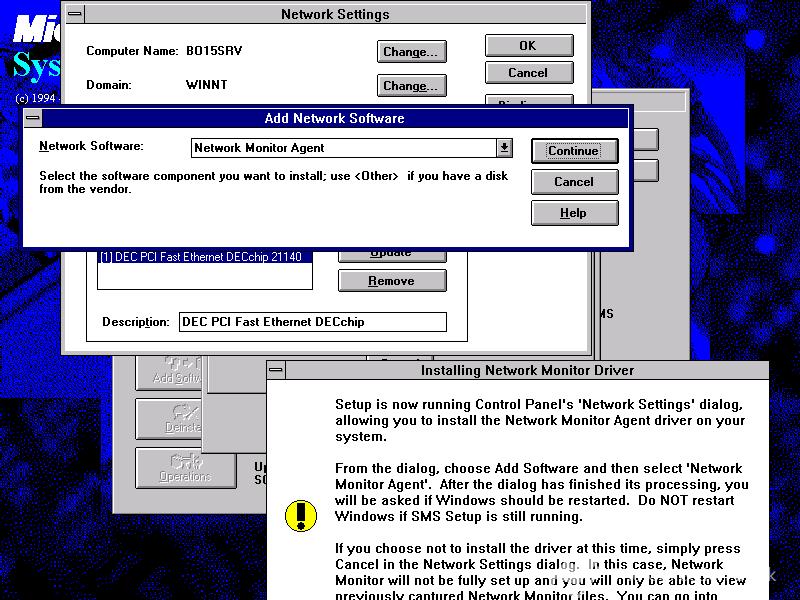The width and height of the screenshot is (800, 600).
Task: Open Add Network Software system menu box
Action: pyautogui.click(x=33, y=118)
